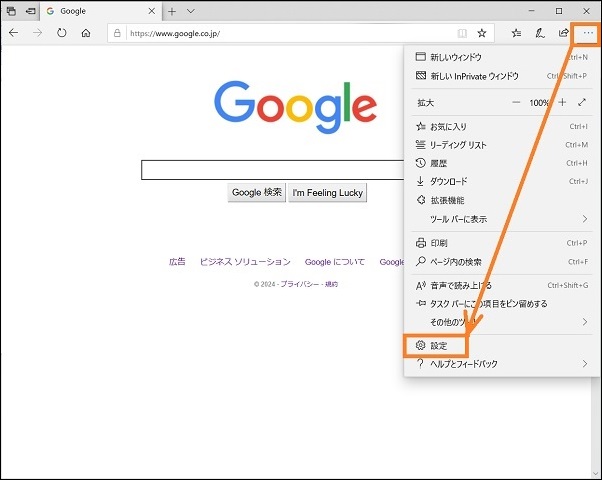This screenshot has height=480, width=602.
Task: Open a new tab with plus icon
Action: pos(172,11)
